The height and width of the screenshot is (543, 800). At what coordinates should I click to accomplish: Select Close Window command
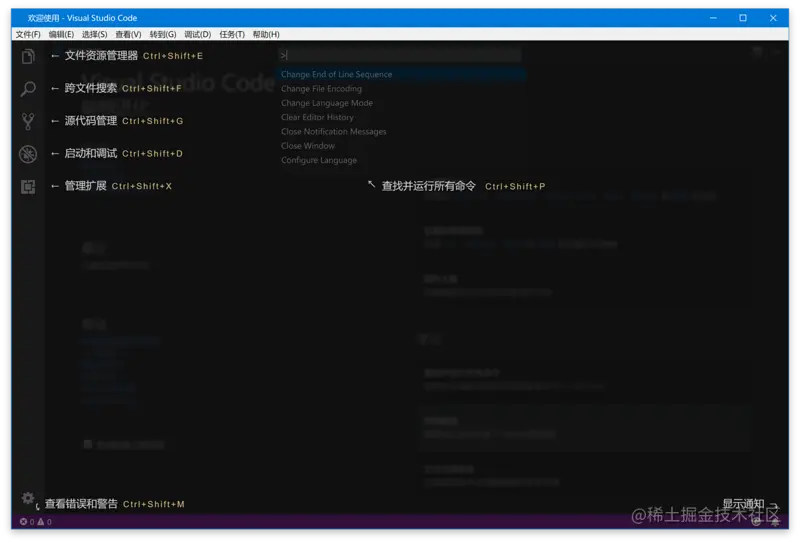pyautogui.click(x=401, y=146)
